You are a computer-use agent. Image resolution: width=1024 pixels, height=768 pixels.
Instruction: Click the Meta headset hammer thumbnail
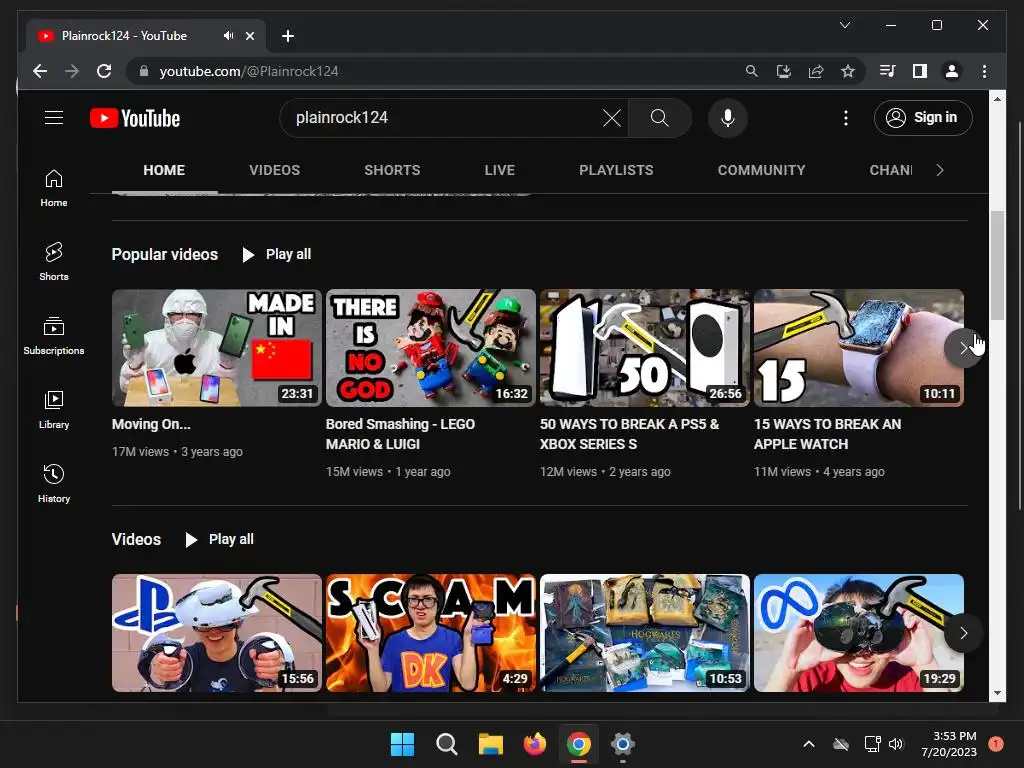[x=859, y=633]
